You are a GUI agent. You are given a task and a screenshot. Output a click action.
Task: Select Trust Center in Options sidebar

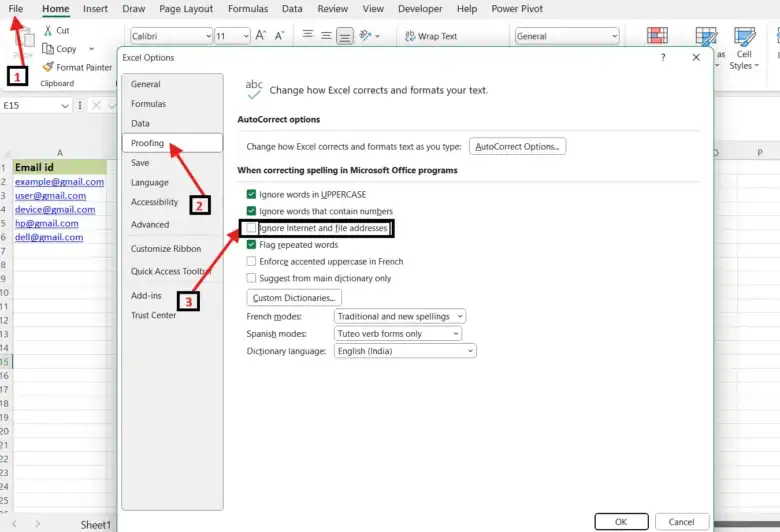(x=172, y=315)
